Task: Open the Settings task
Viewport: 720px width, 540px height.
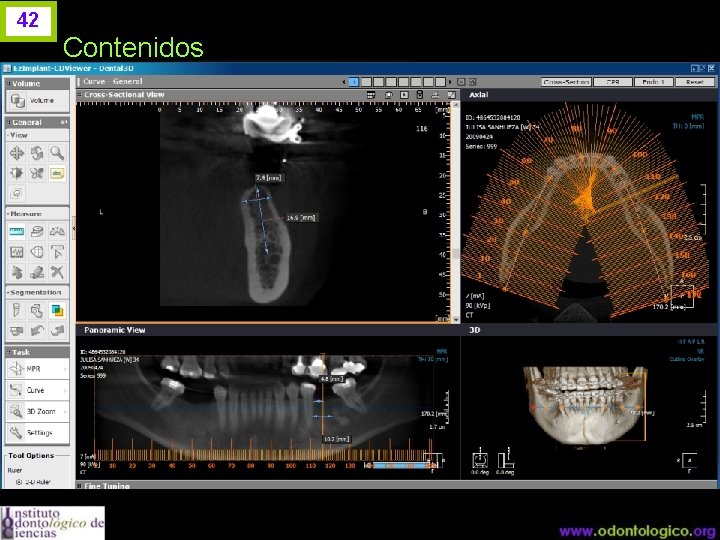Action: [x=37, y=432]
